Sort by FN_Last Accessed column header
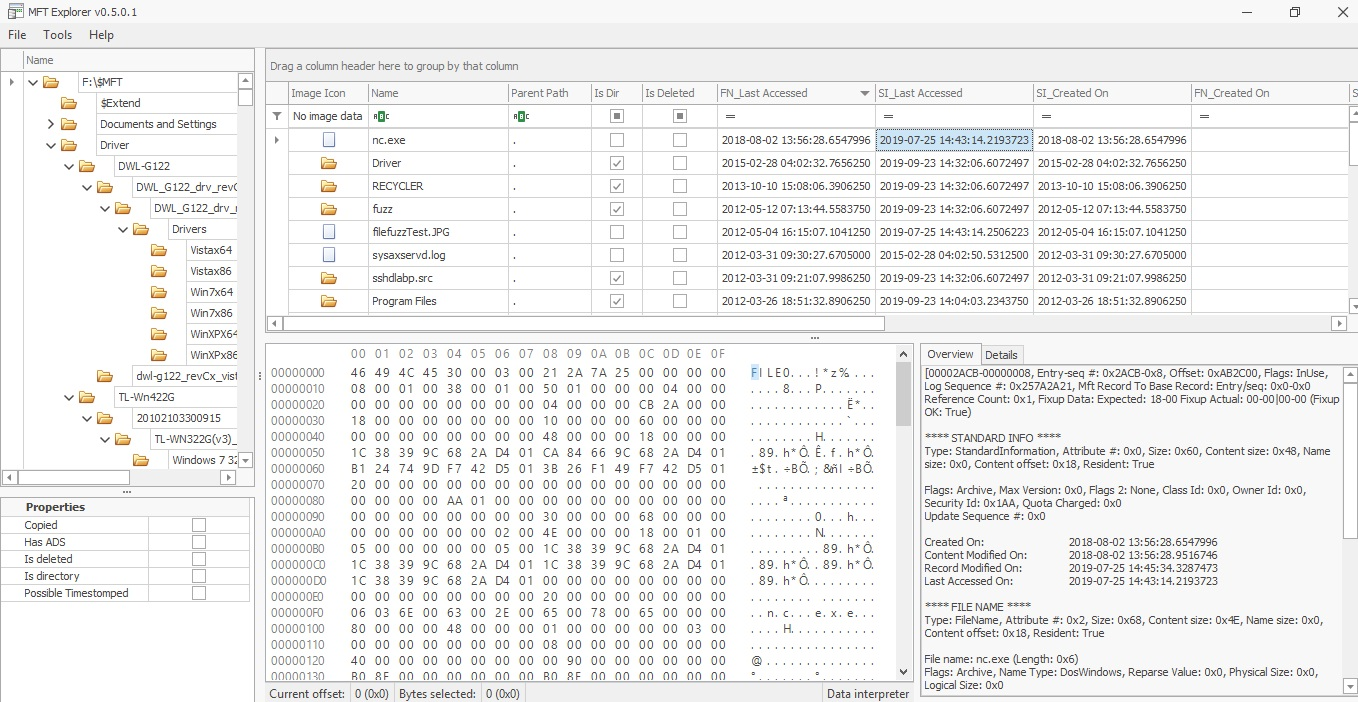Image resolution: width=1358 pixels, height=702 pixels. [795, 93]
